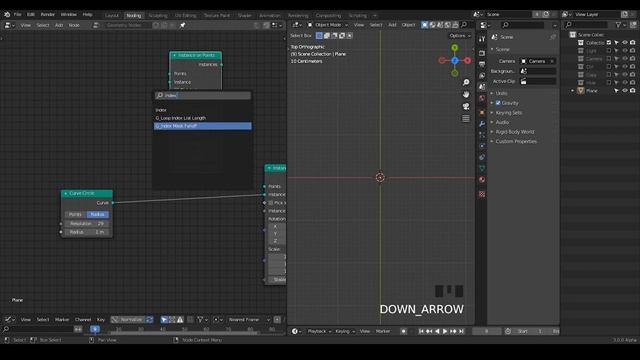Choose 'Index' search result

tap(202, 110)
